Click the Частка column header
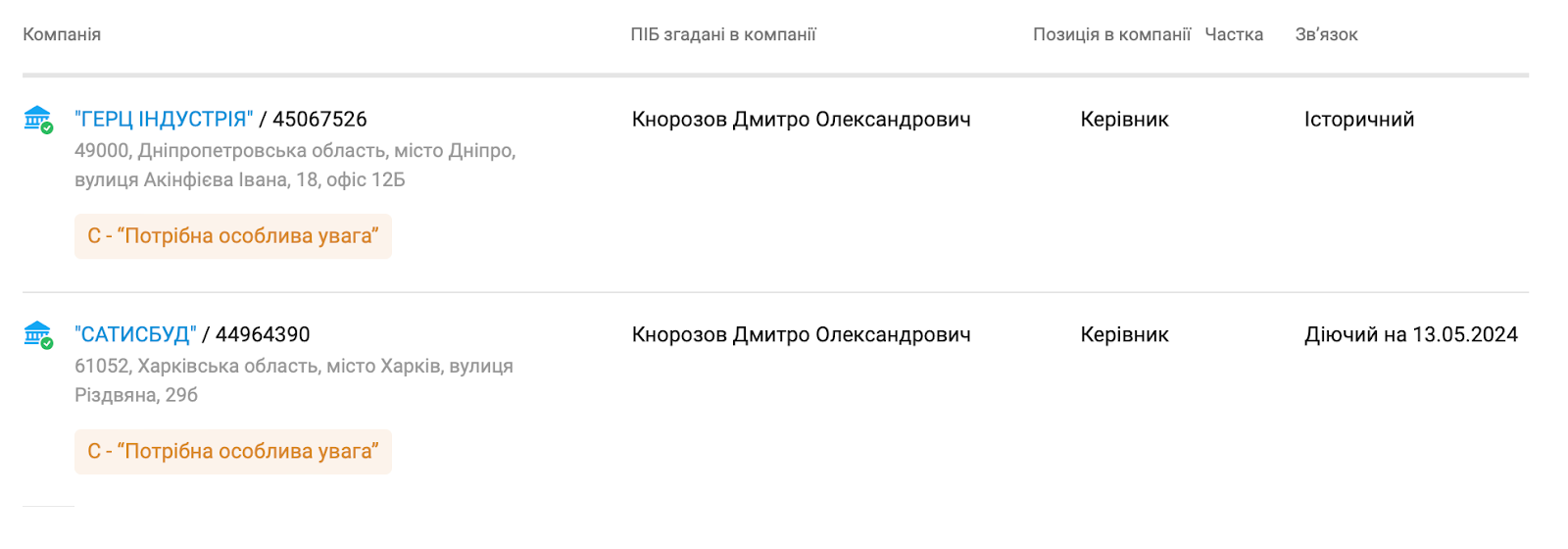Screen dimensions: 1568x549 [1233, 34]
